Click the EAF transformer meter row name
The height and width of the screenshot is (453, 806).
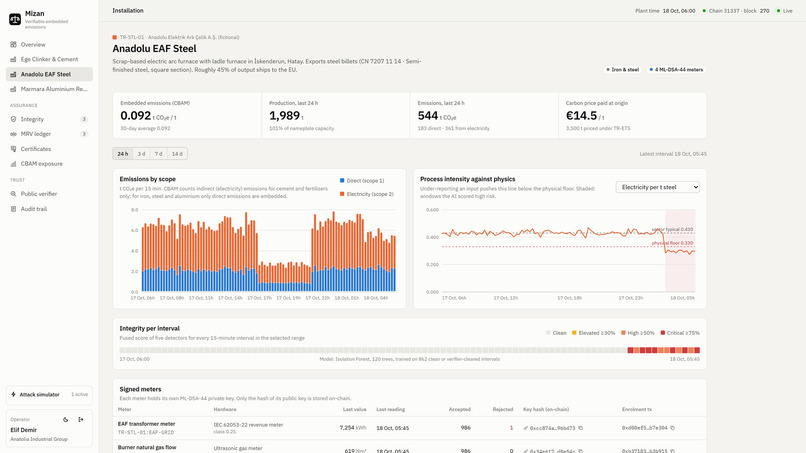(146, 424)
